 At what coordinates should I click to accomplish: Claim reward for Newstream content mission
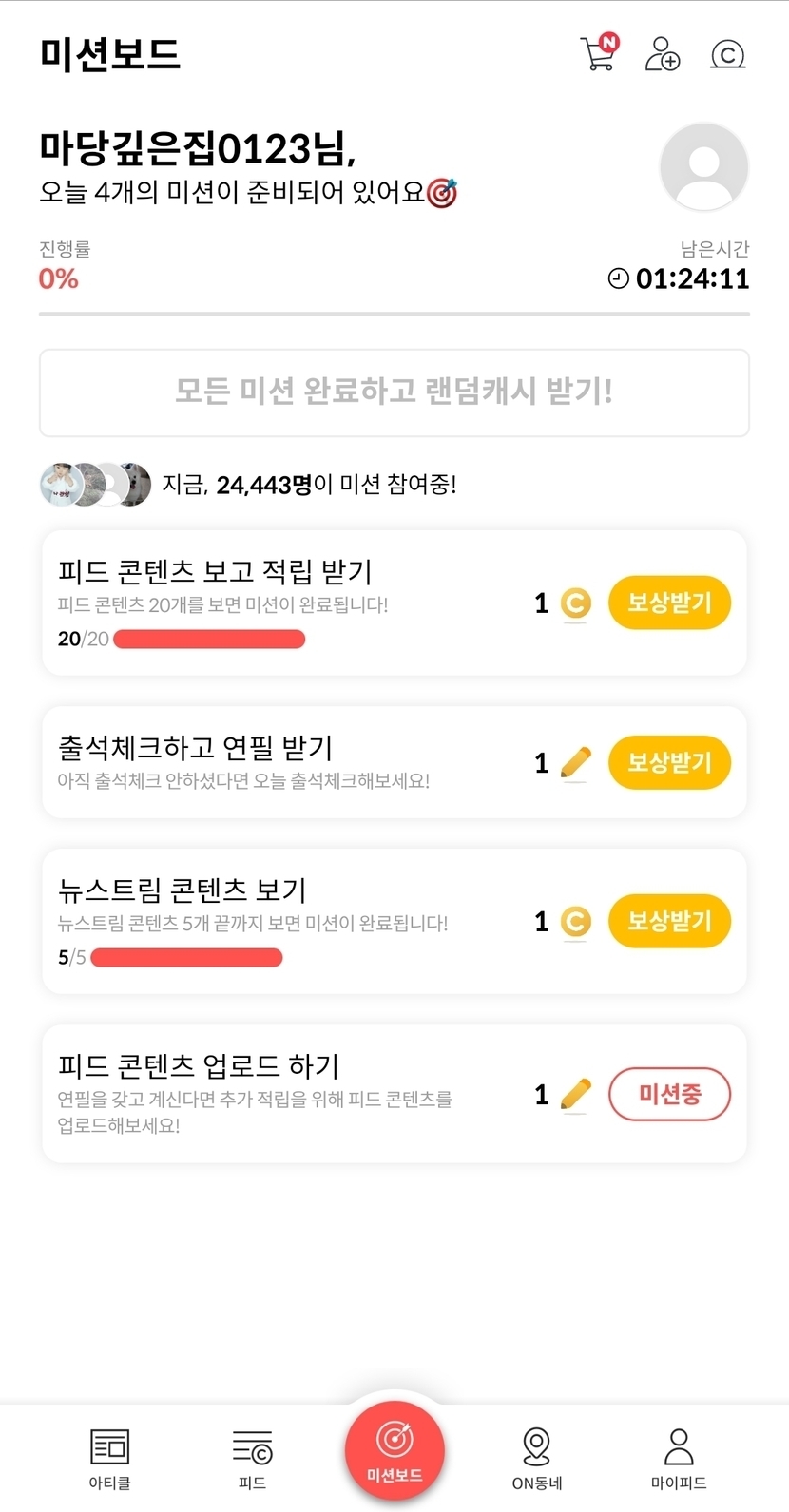[x=669, y=921]
